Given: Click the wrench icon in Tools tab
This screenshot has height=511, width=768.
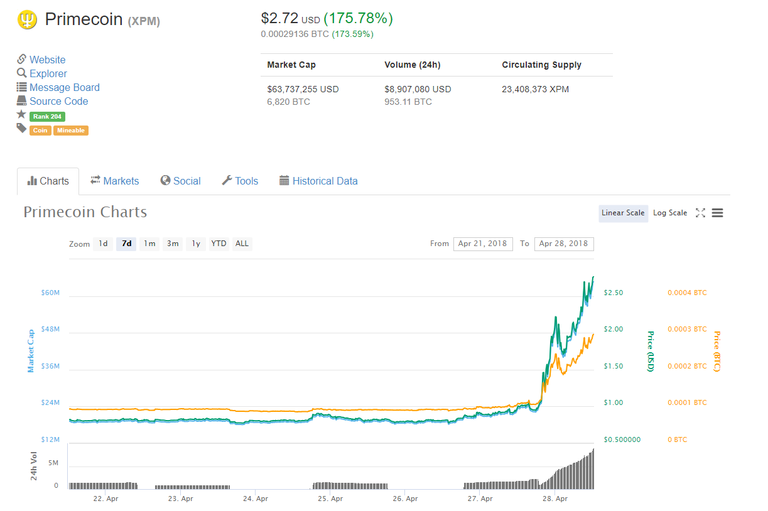Looking at the screenshot, I should point(227,180).
